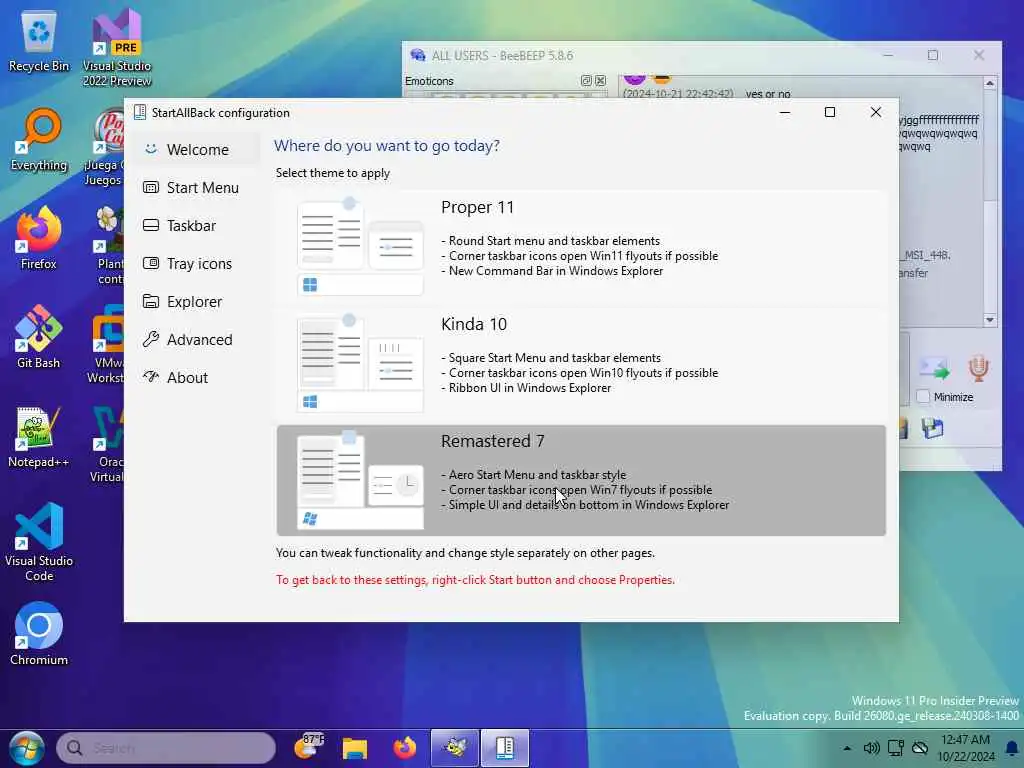
Task: Click the BeeBEEP window title icon
Action: (417, 56)
